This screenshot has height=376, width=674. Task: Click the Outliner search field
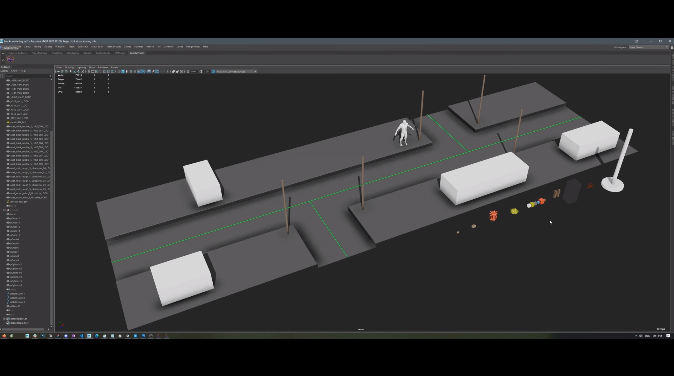point(28,76)
